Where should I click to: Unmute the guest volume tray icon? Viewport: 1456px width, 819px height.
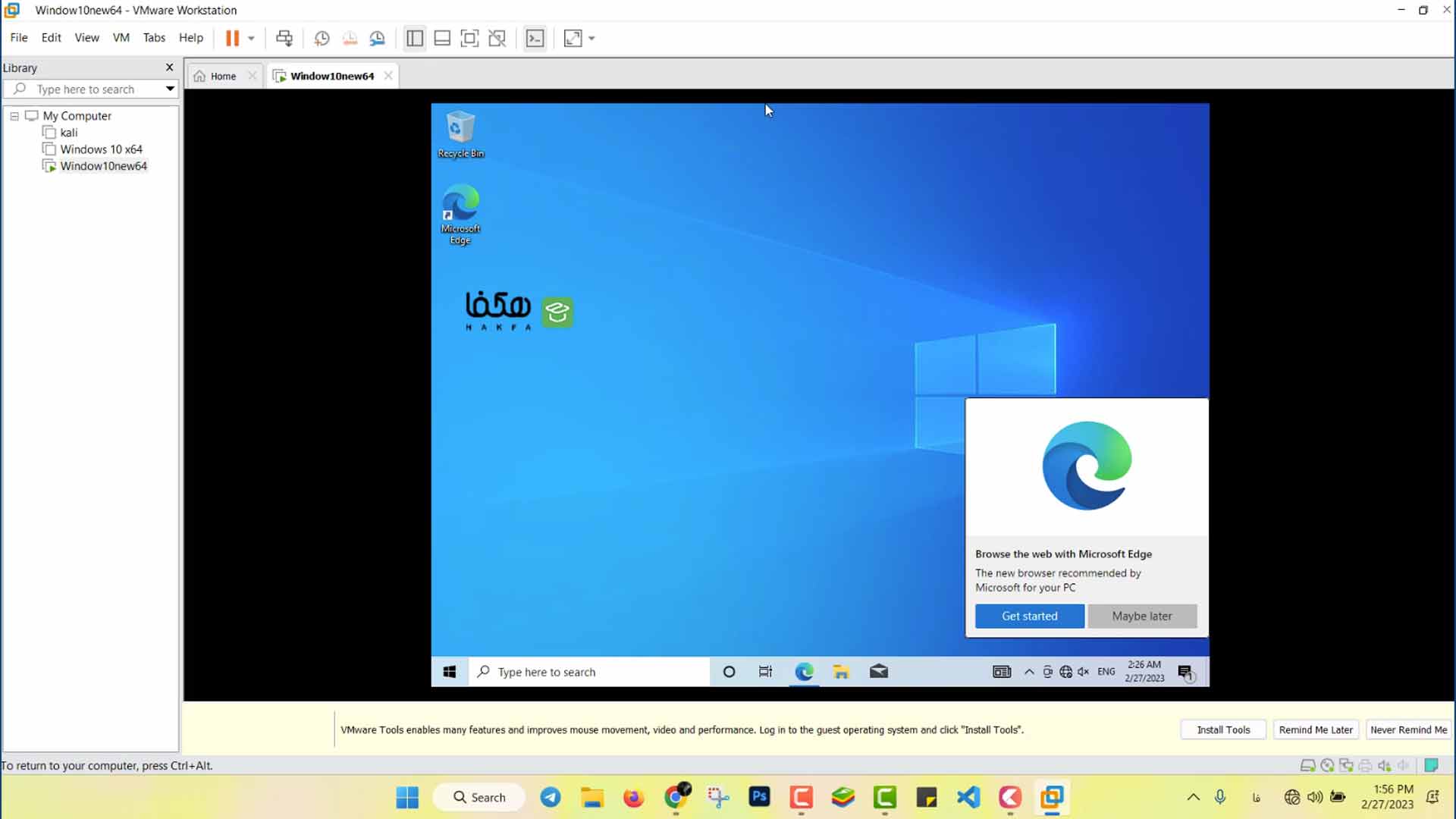point(1083,672)
